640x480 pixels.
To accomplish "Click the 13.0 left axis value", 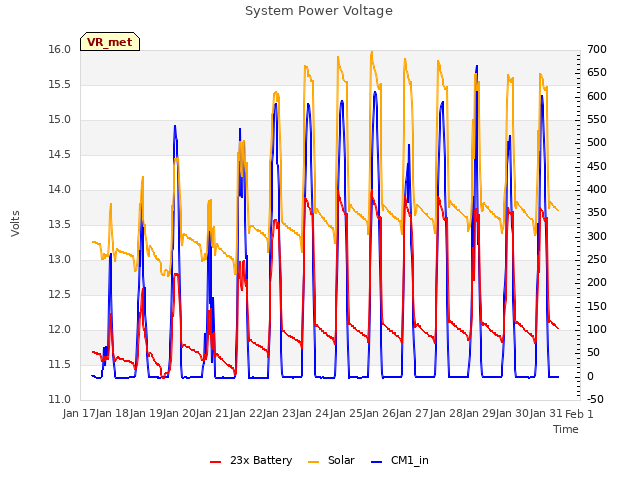I will click(x=60, y=260).
